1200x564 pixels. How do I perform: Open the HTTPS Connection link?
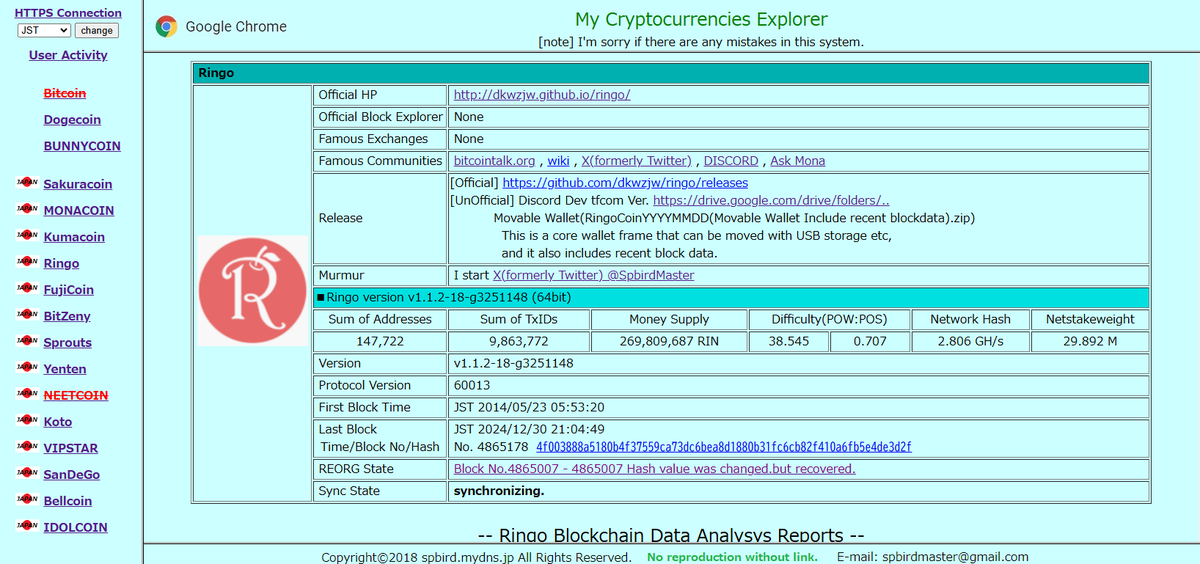[68, 13]
